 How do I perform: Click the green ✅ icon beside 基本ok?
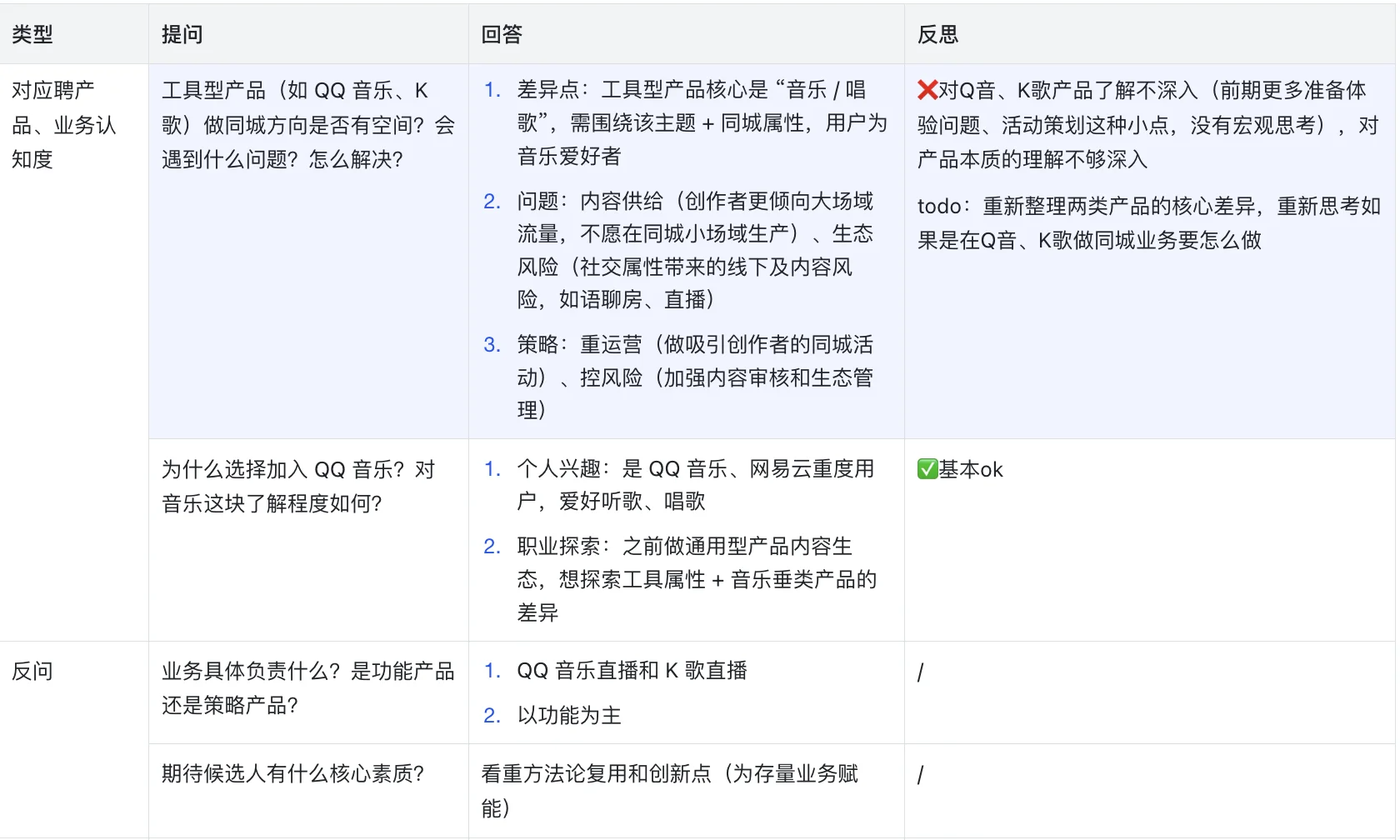927,469
